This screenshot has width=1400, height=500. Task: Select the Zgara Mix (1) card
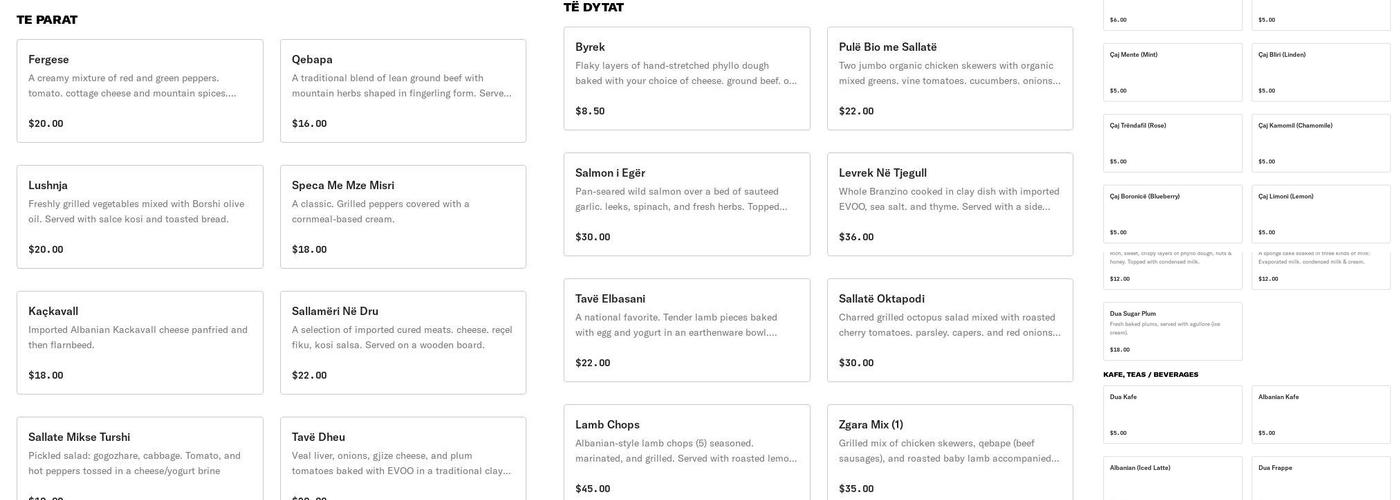pyautogui.click(x=949, y=457)
